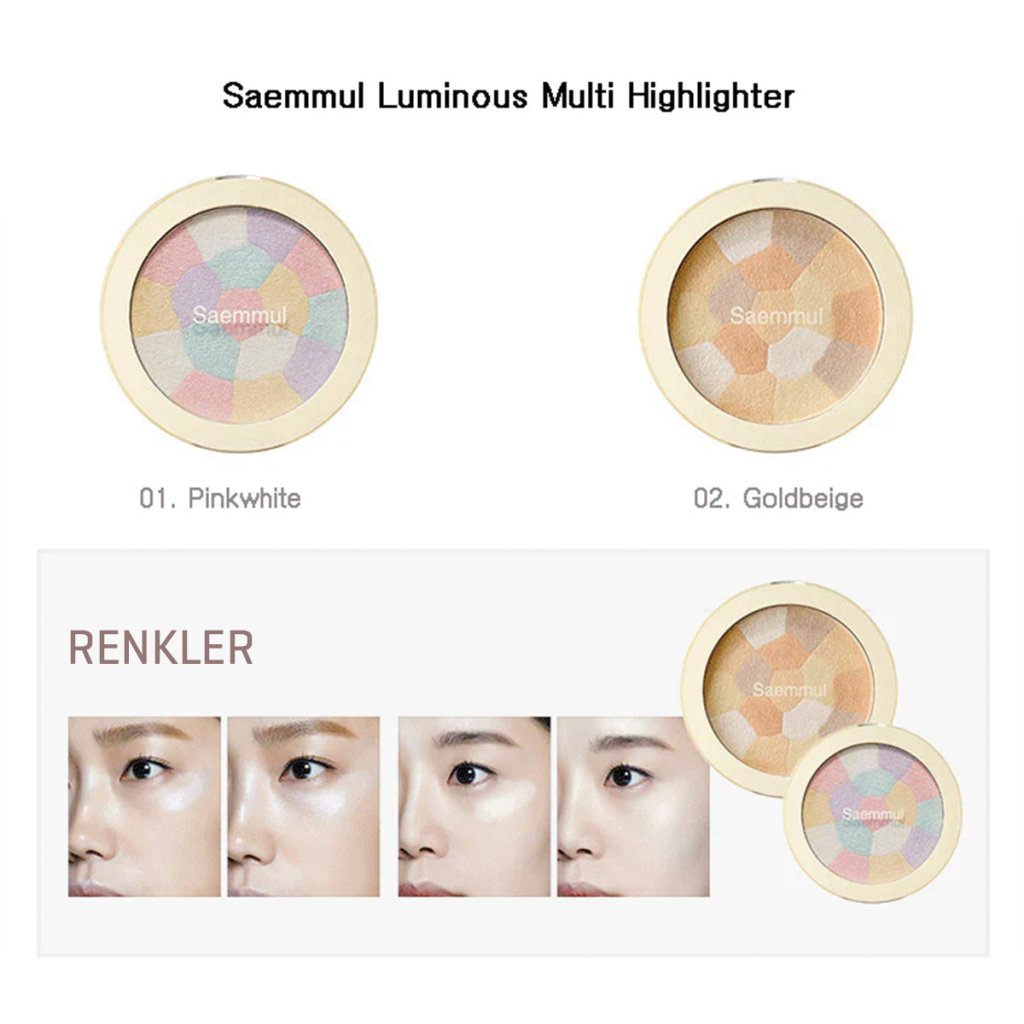
Task: Open the first face swatch photo
Action: click(144, 807)
